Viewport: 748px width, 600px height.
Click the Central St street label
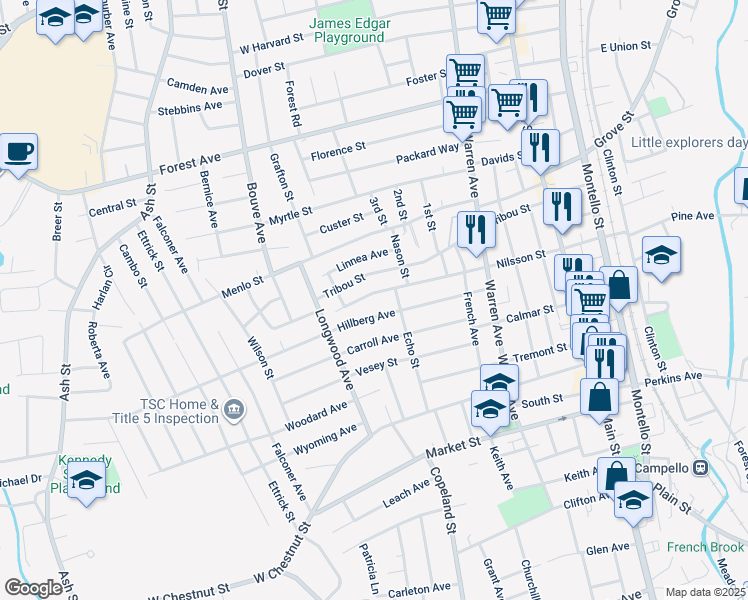click(x=113, y=208)
